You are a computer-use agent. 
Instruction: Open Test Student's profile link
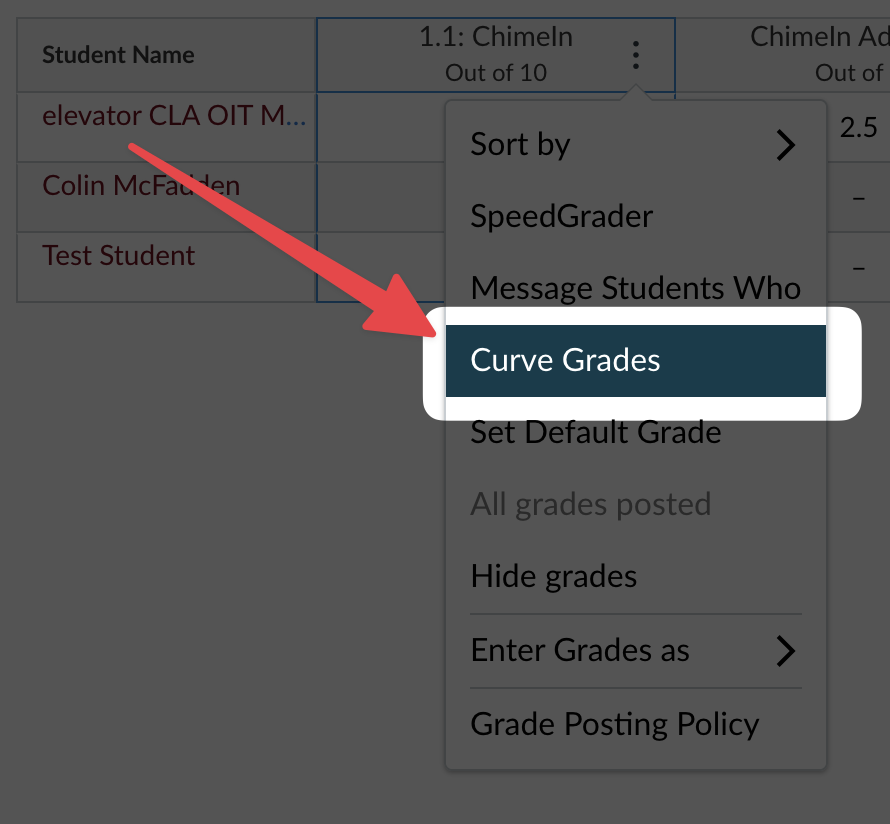click(x=118, y=255)
